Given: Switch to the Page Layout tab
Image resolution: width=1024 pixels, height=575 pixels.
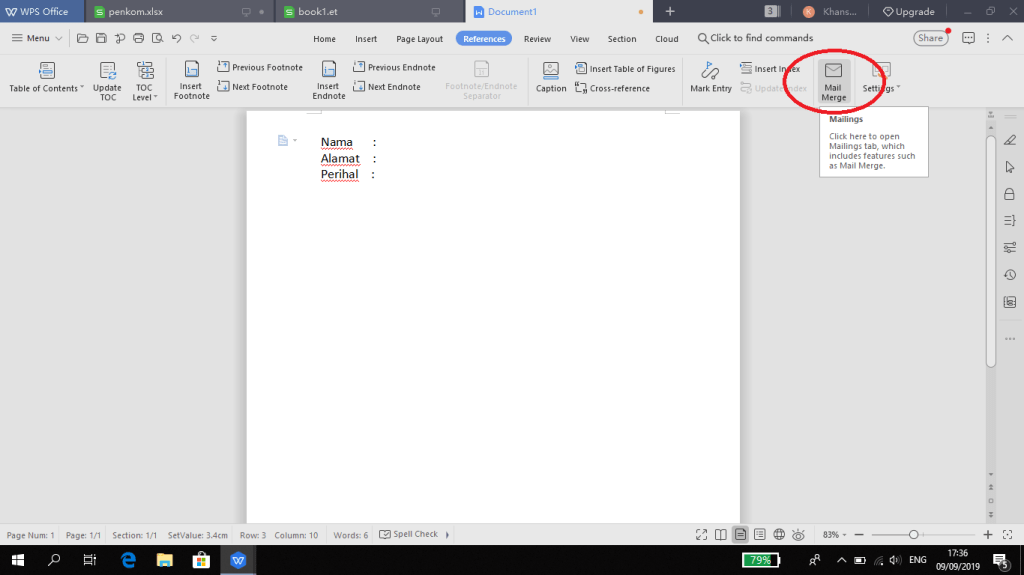Looking at the screenshot, I should click(419, 39).
